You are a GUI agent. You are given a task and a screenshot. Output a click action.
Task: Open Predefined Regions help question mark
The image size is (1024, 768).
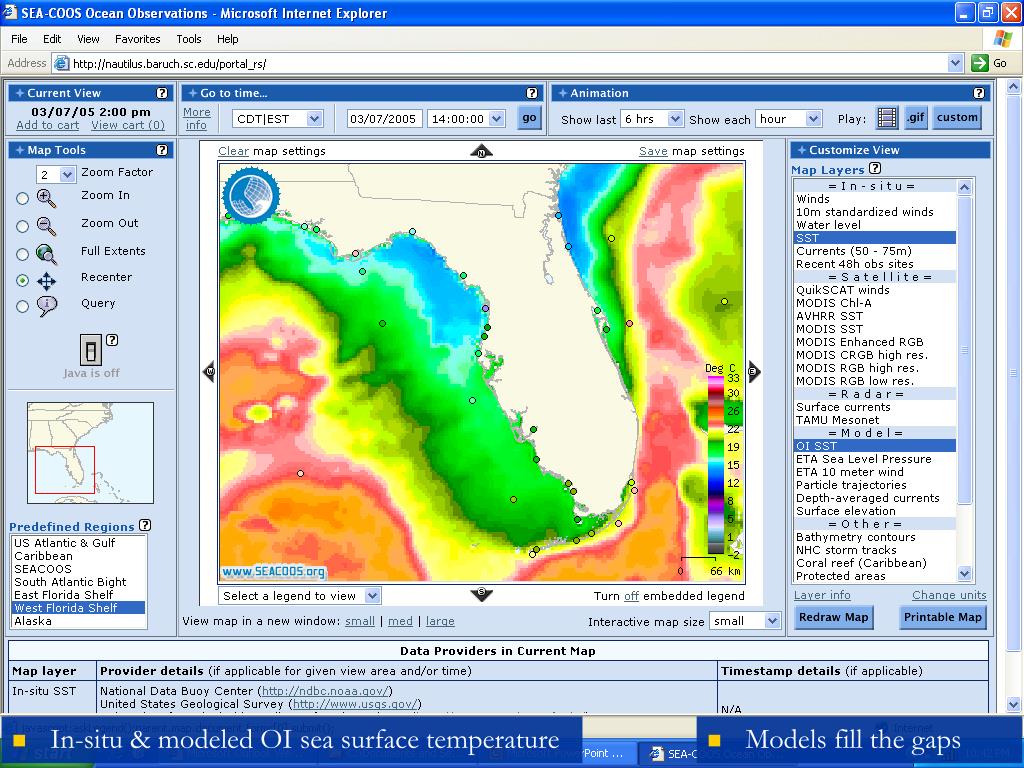(x=145, y=524)
